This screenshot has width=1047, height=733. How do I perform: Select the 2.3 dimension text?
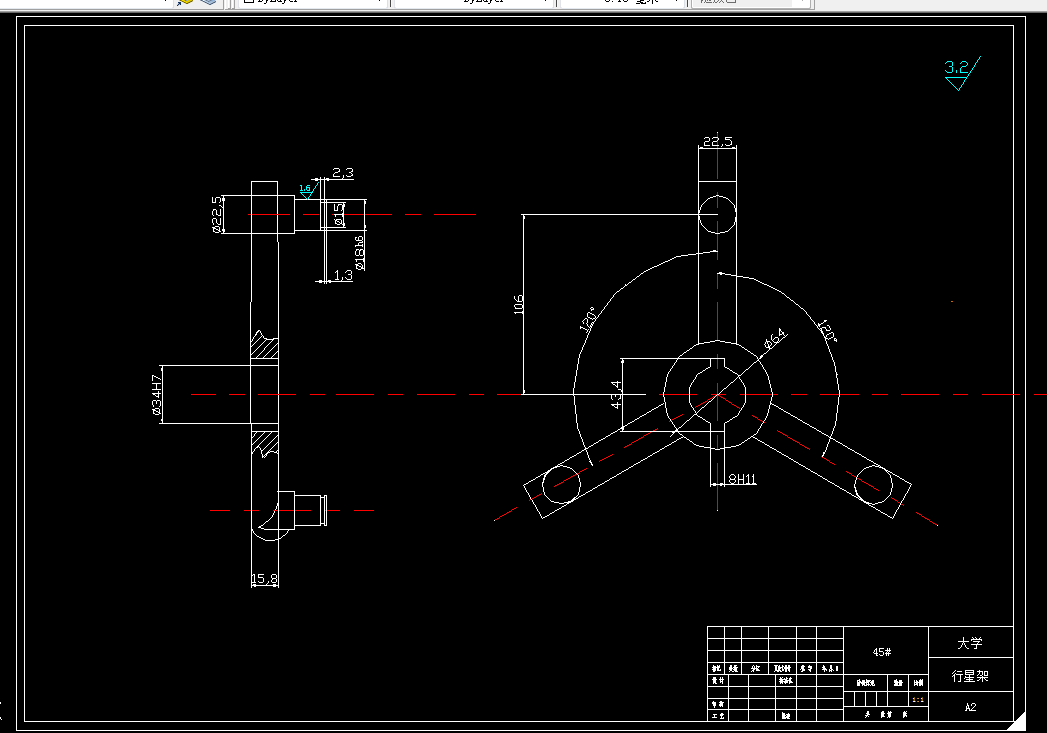pyautogui.click(x=343, y=173)
